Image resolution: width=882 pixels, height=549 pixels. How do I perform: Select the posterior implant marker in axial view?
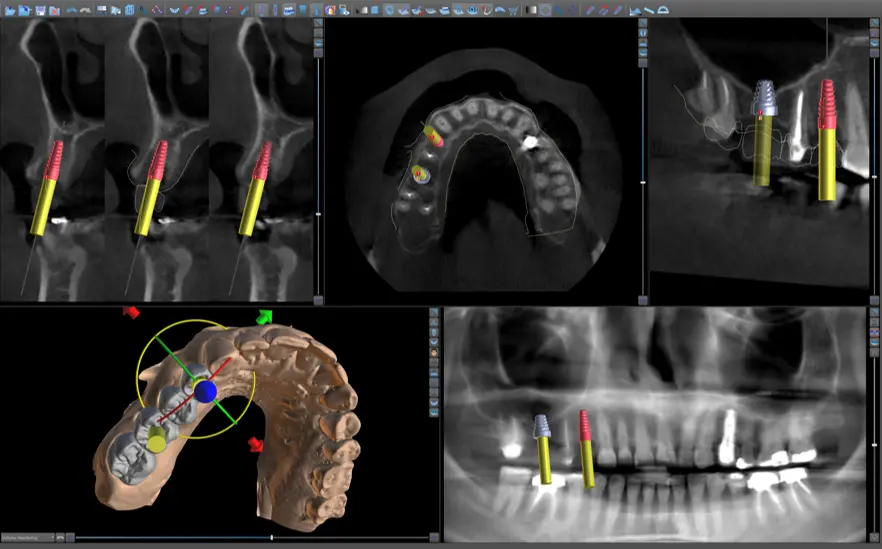coord(420,174)
